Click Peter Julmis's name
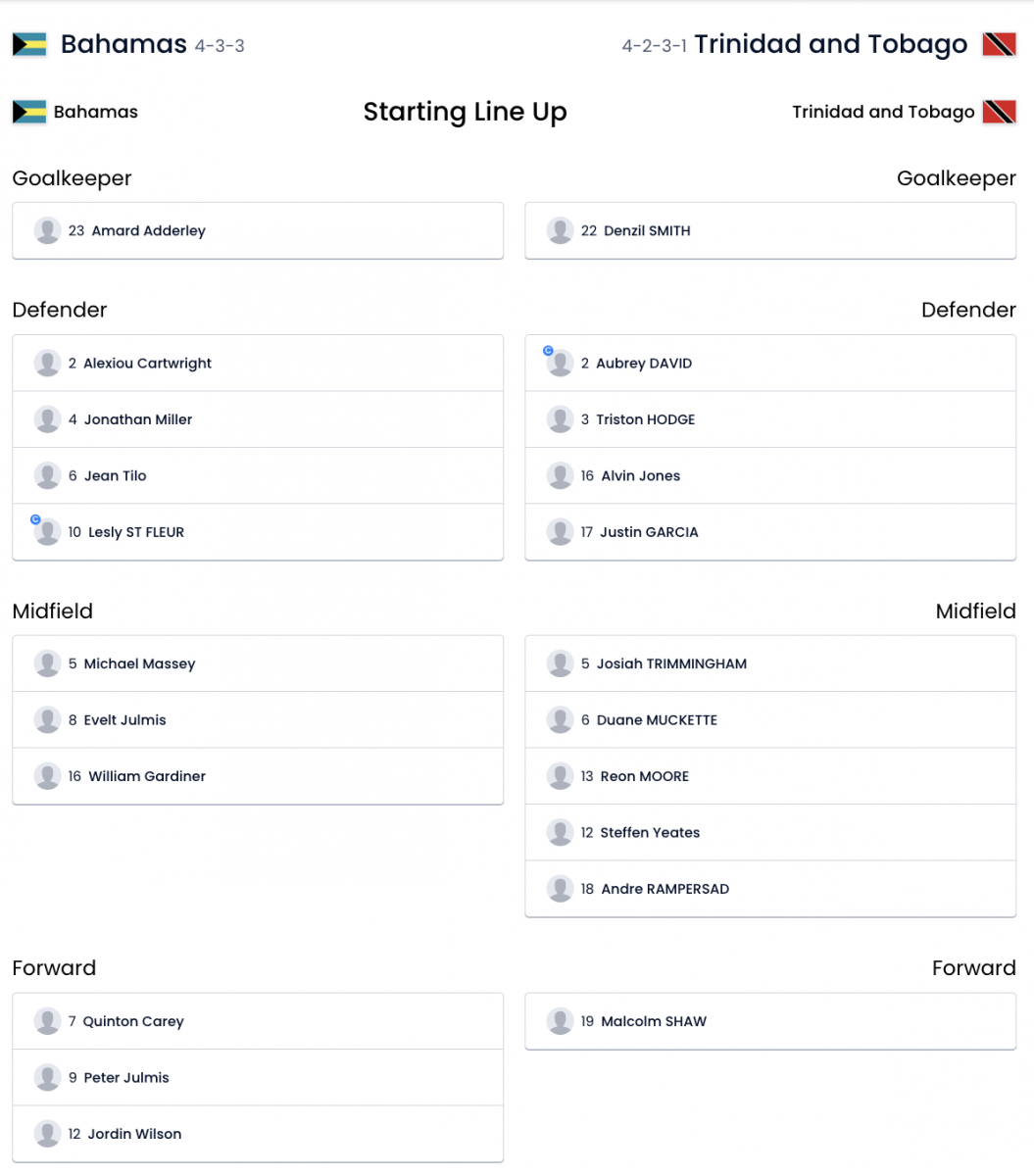 click(126, 1078)
